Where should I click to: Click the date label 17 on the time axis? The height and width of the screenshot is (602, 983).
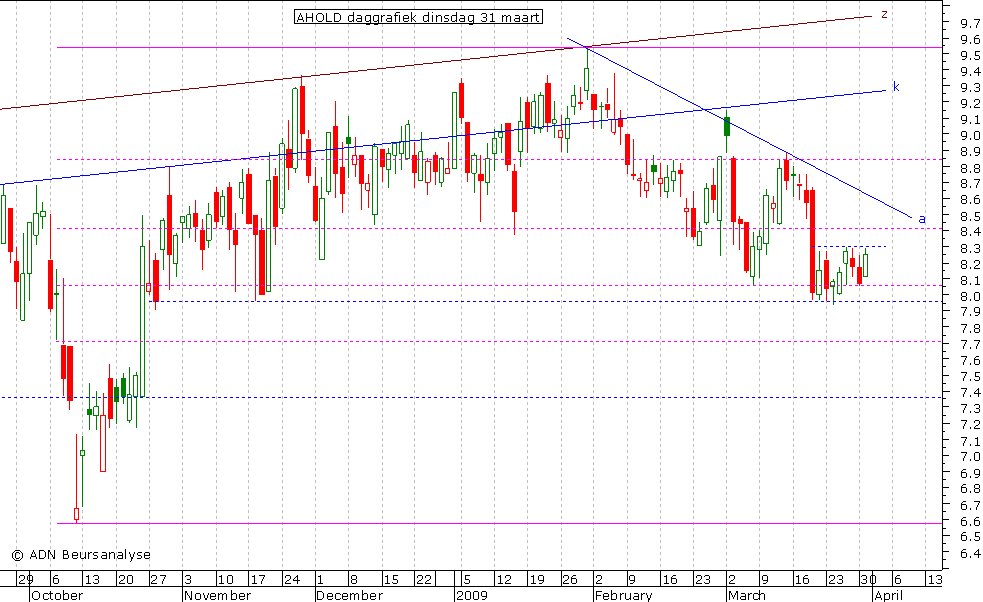258,579
